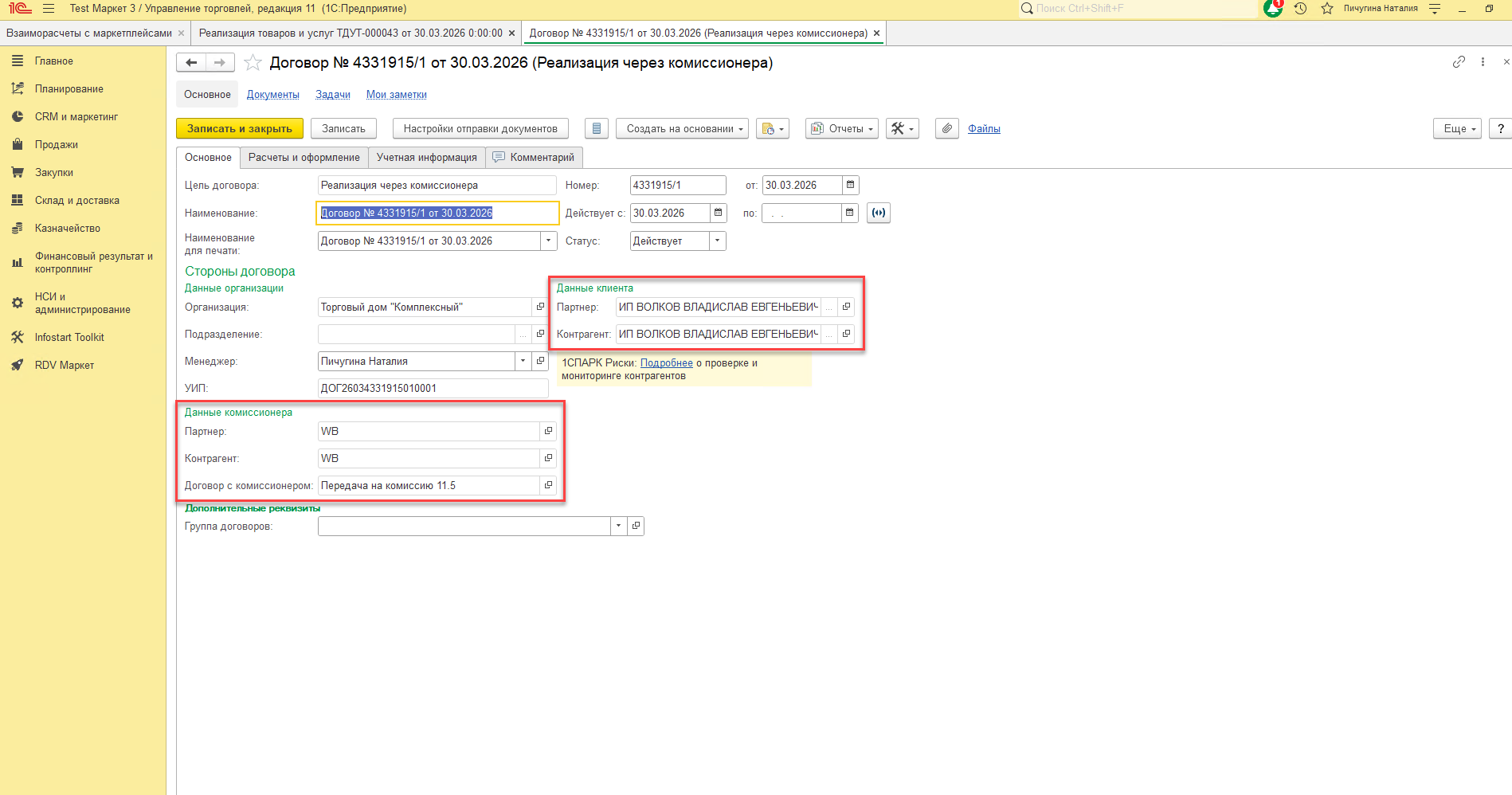The image size is (1512, 795).
Task: Expand the Менеджер dropdown arrow
Action: [x=523, y=362]
